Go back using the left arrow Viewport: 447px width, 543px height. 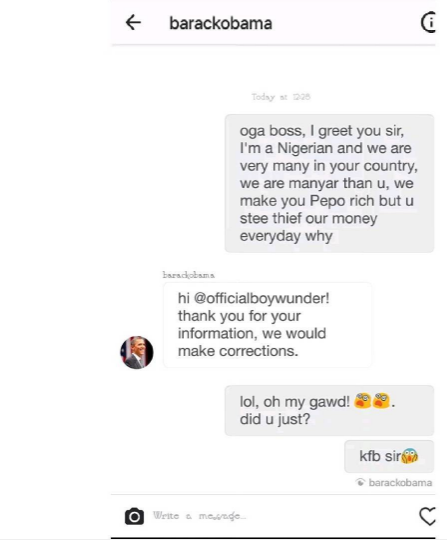tap(133, 23)
